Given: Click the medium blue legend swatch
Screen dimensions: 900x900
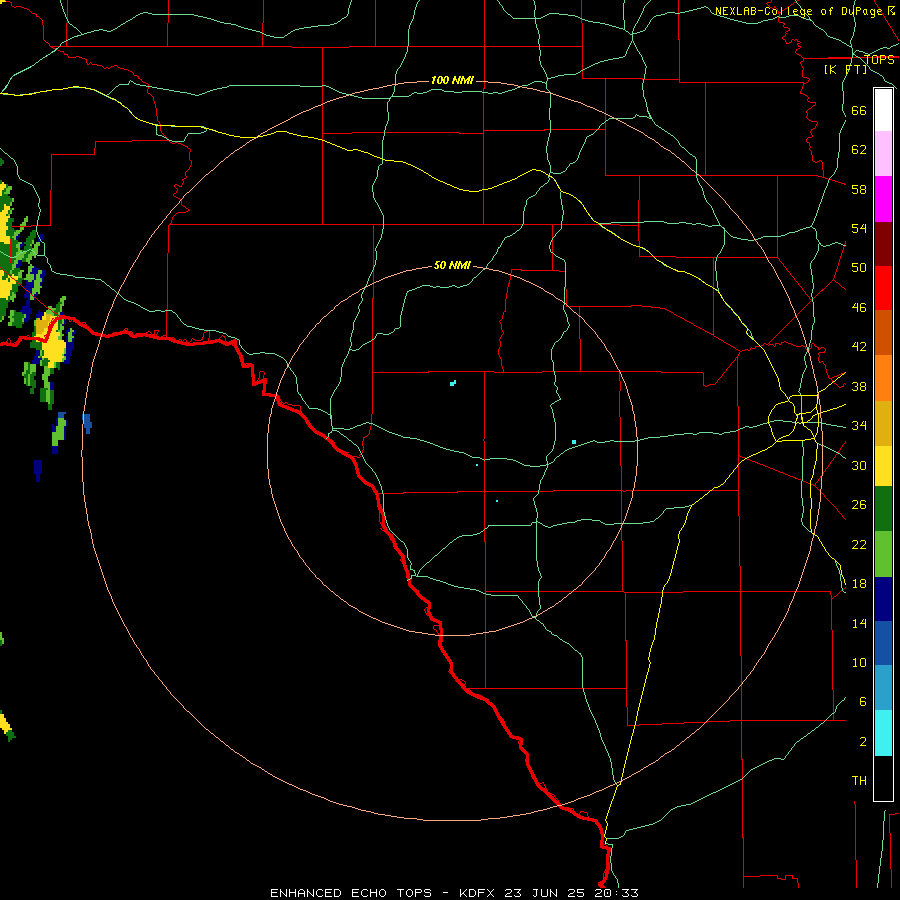Looking at the screenshot, I should [883, 643].
